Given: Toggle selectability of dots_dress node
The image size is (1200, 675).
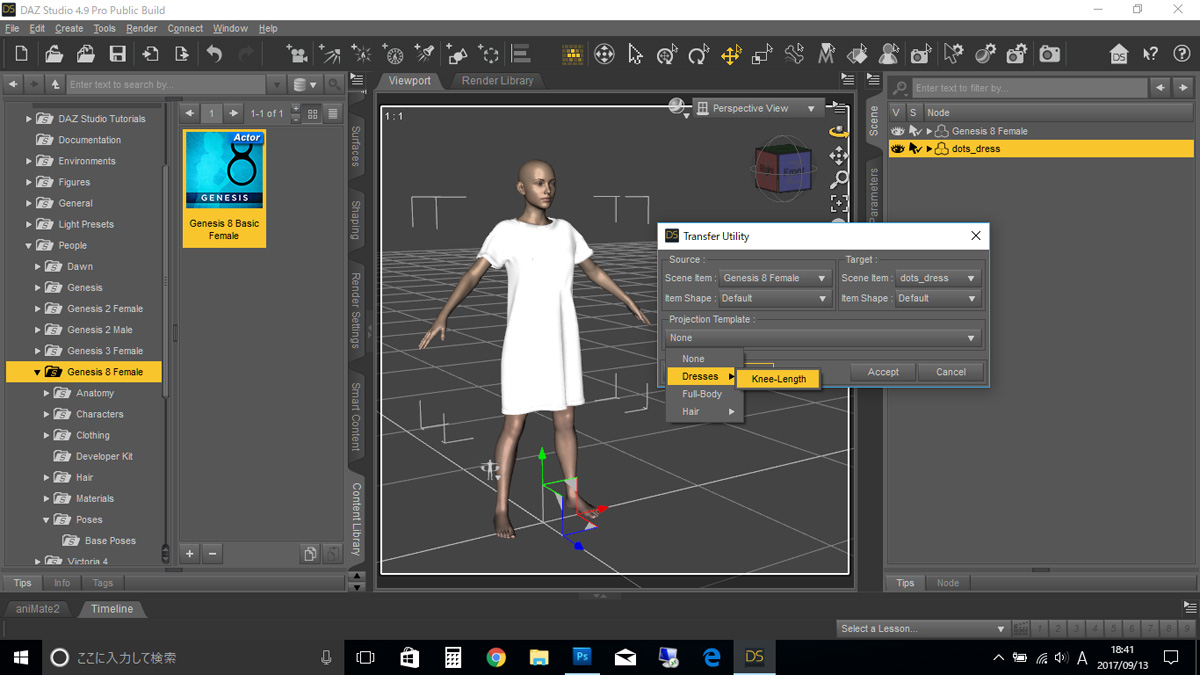Looking at the screenshot, I should 914,149.
